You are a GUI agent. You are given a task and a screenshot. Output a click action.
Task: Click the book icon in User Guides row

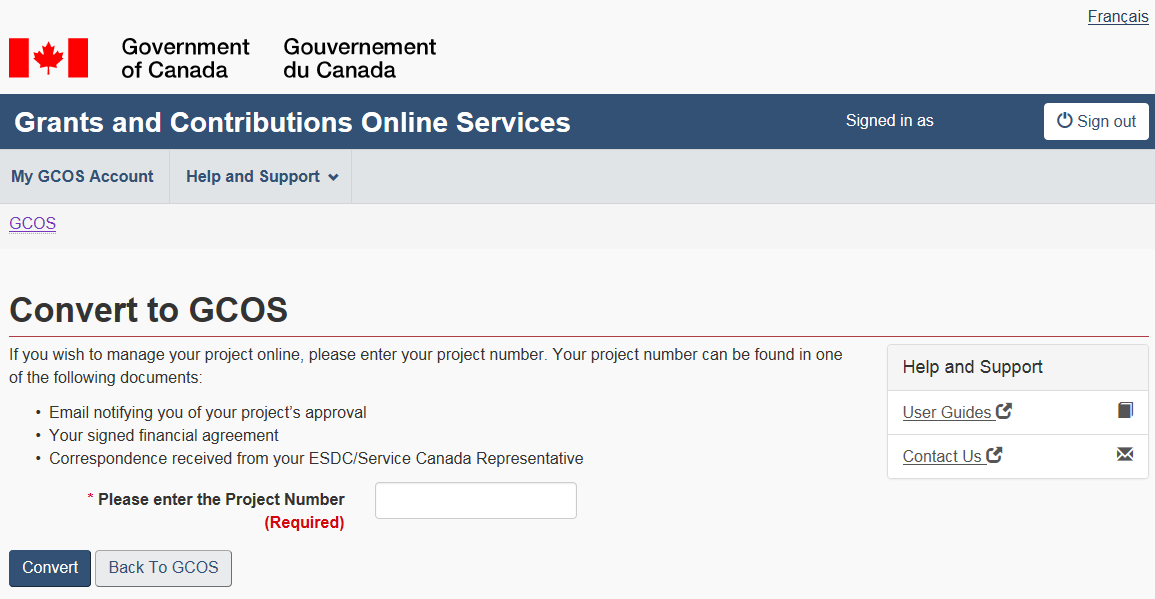[x=1125, y=411]
